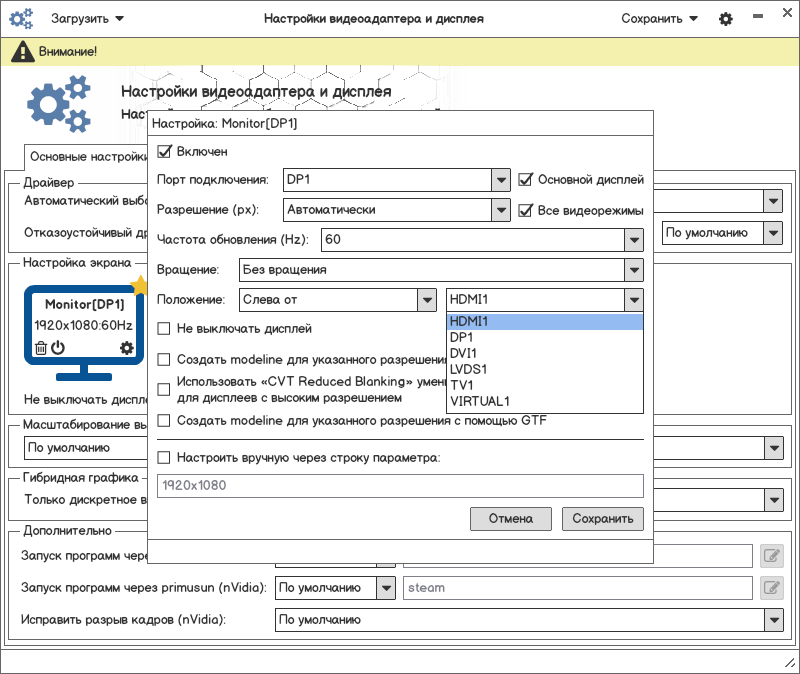This screenshot has height=674, width=800.
Task: Open Monitor[DP1] gear settings icon
Action: pos(127,348)
